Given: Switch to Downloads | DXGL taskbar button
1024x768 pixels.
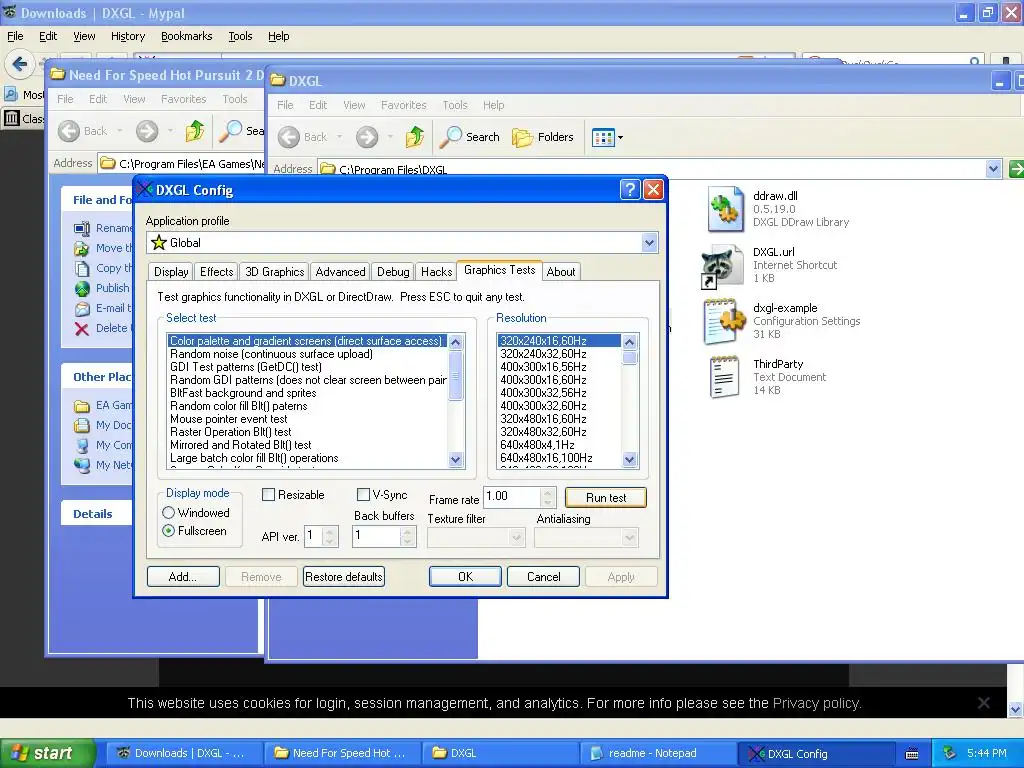Looking at the screenshot, I should coord(185,753).
